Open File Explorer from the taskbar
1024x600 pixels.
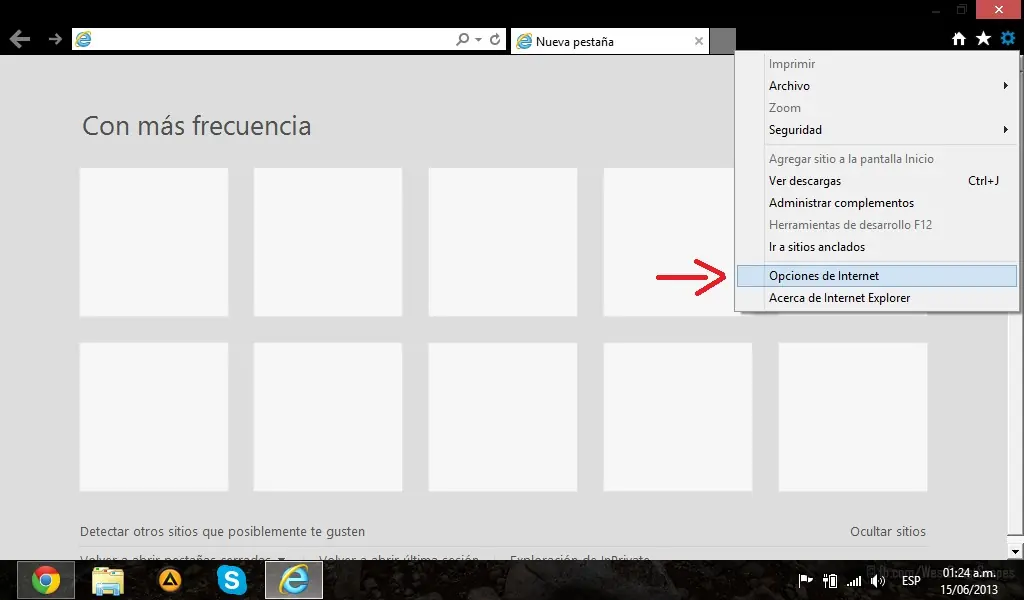[x=108, y=580]
